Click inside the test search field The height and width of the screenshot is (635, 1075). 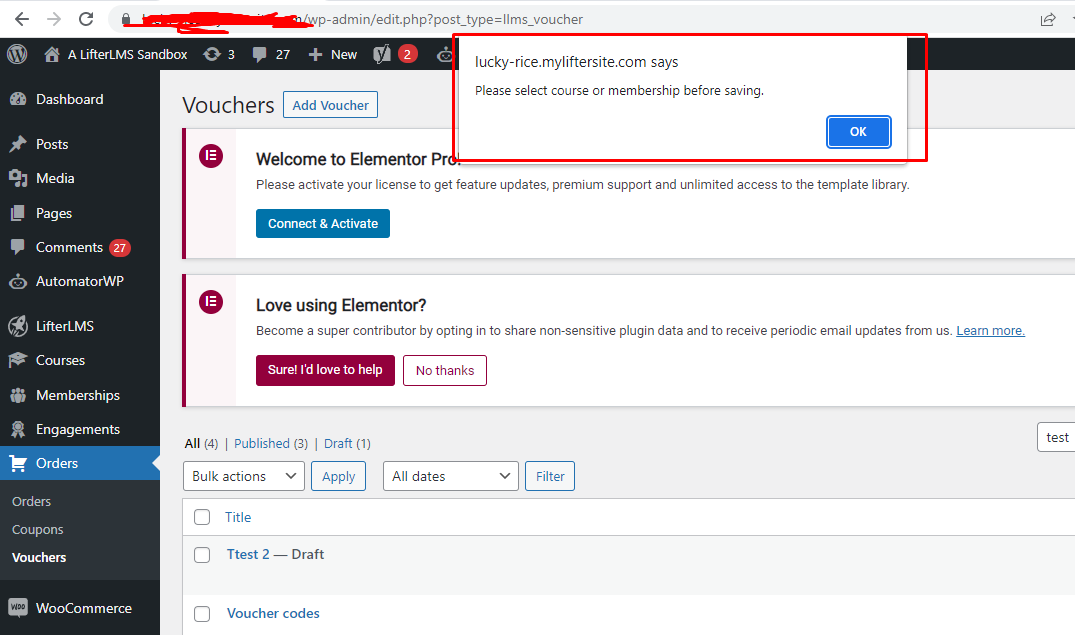(x=1056, y=437)
